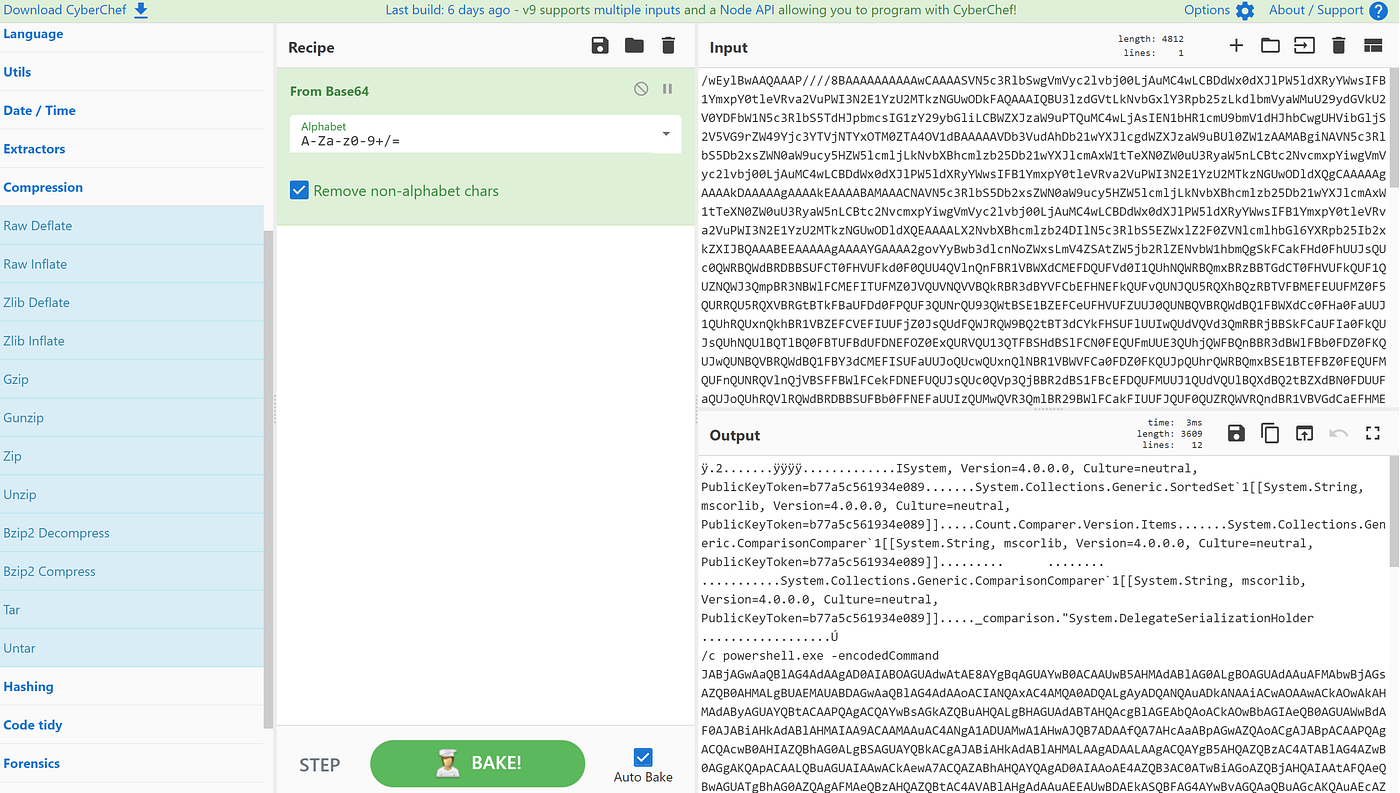
Task: Clear the recipe with the trash icon
Action: [668, 45]
